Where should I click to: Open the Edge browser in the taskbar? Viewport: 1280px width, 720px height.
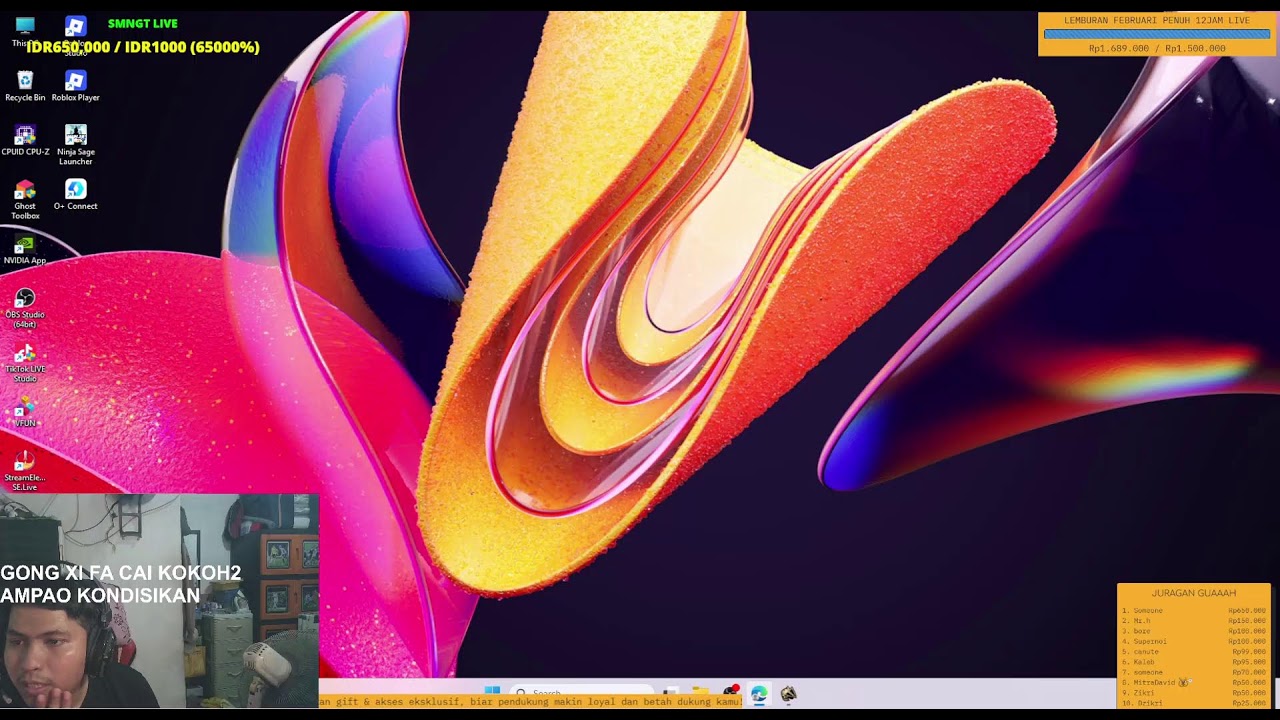pos(759,693)
